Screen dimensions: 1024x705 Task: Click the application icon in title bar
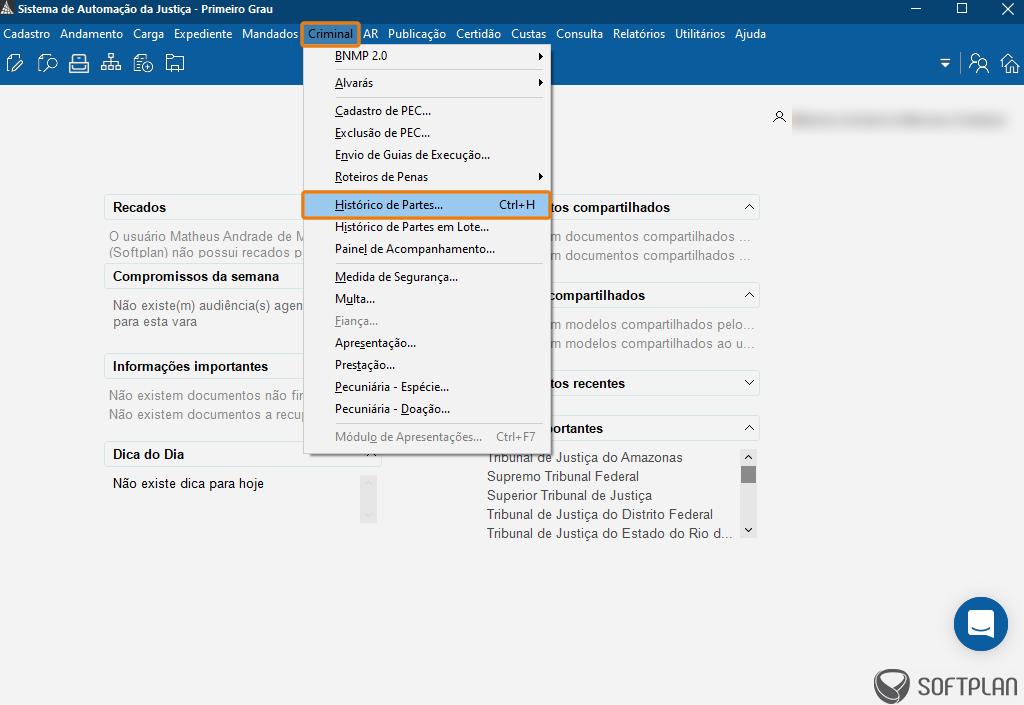click(x=7, y=8)
